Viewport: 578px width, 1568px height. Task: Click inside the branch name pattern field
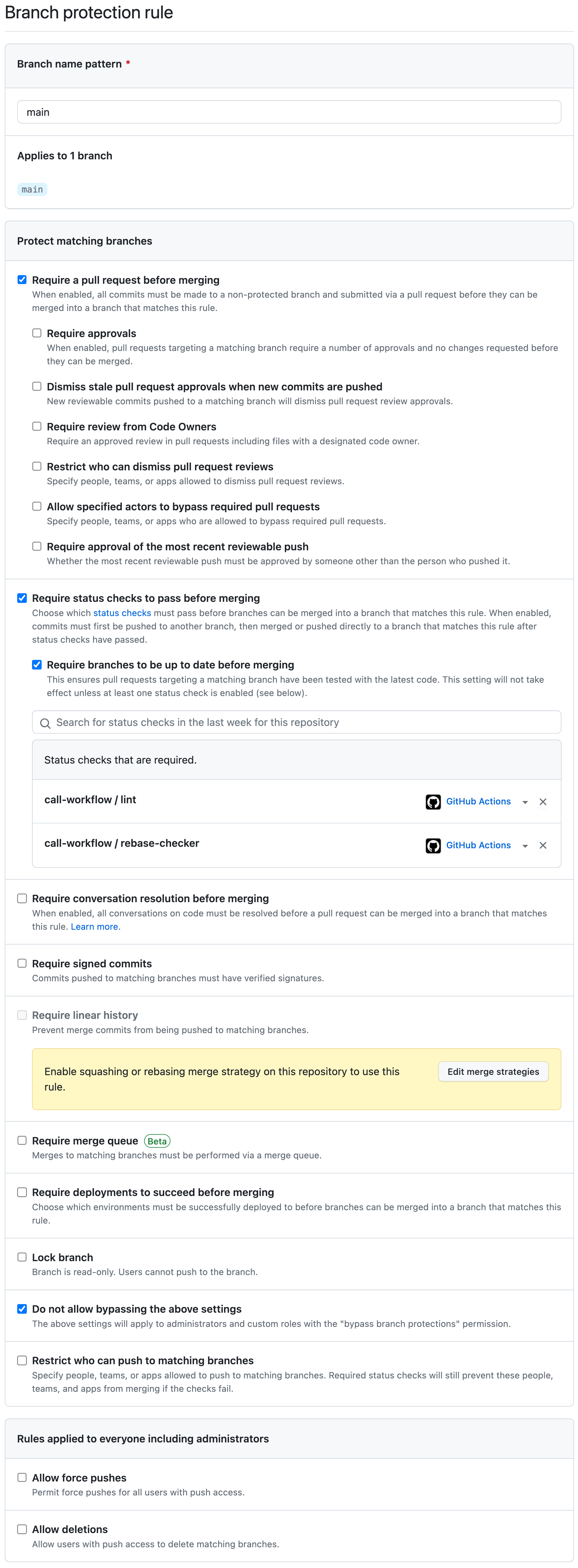coord(289,111)
